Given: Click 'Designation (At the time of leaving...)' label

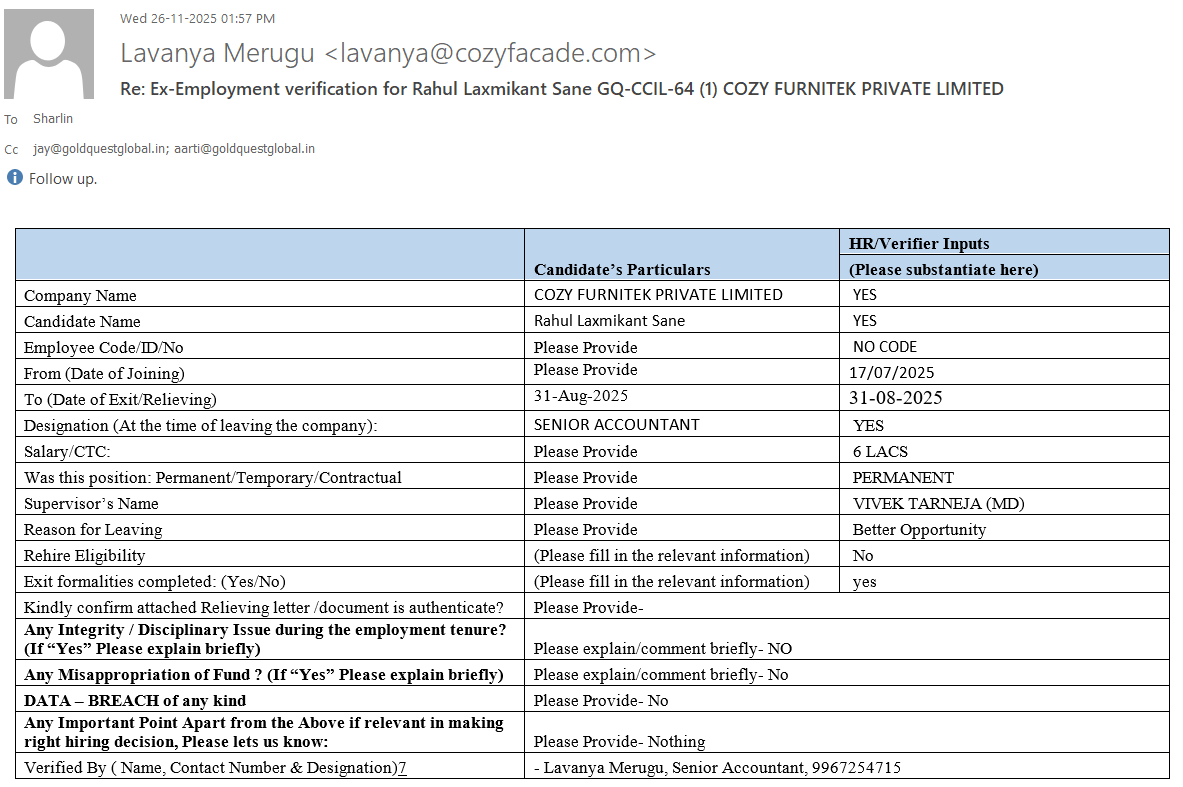Looking at the screenshot, I should point(200,426).
